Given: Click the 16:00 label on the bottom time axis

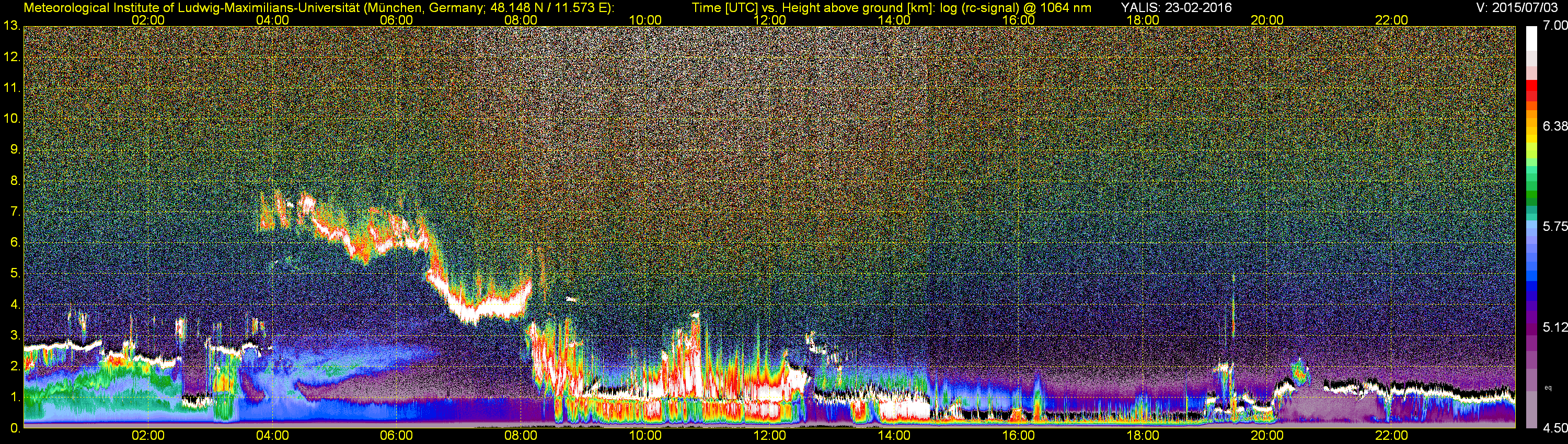Looking at the screenshot, I should (x=1018, y=436).
